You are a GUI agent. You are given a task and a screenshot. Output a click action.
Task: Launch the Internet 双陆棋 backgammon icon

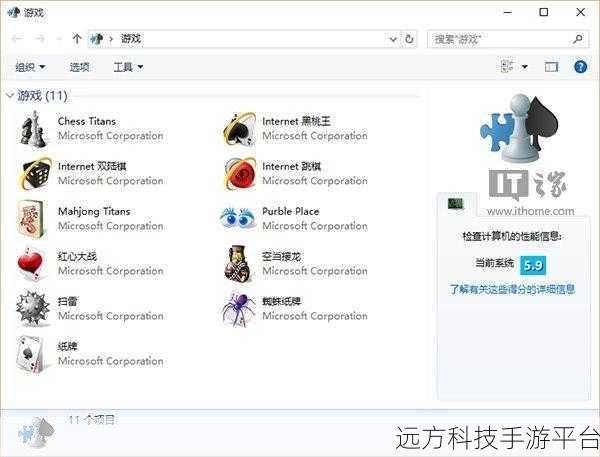pos(35,174)
